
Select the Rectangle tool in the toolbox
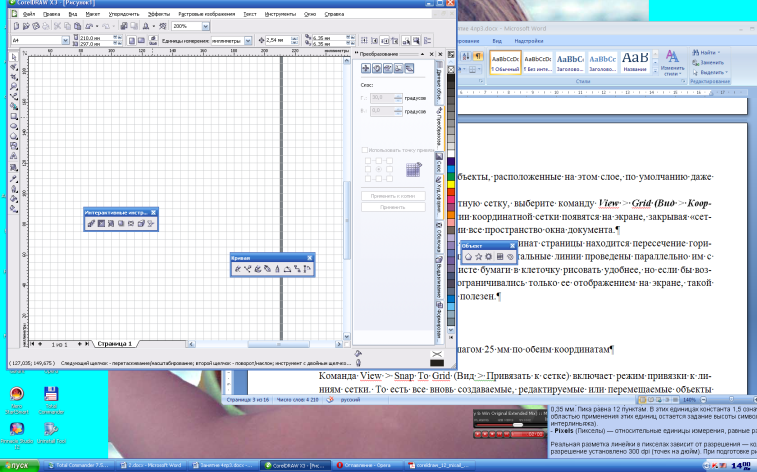pos(14,116)
